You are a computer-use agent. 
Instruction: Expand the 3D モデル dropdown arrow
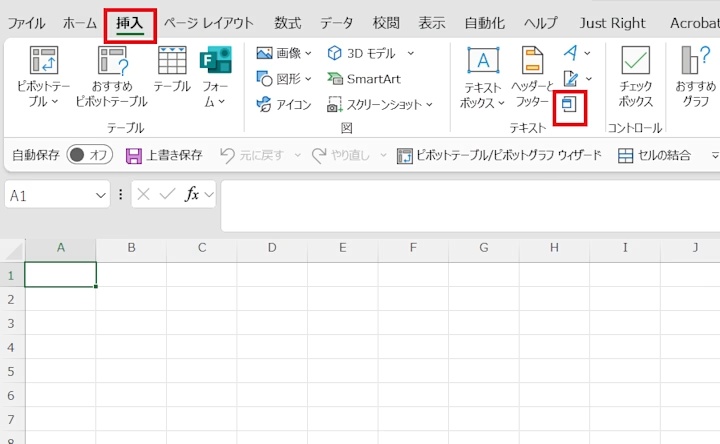click(x=411, y=53)
